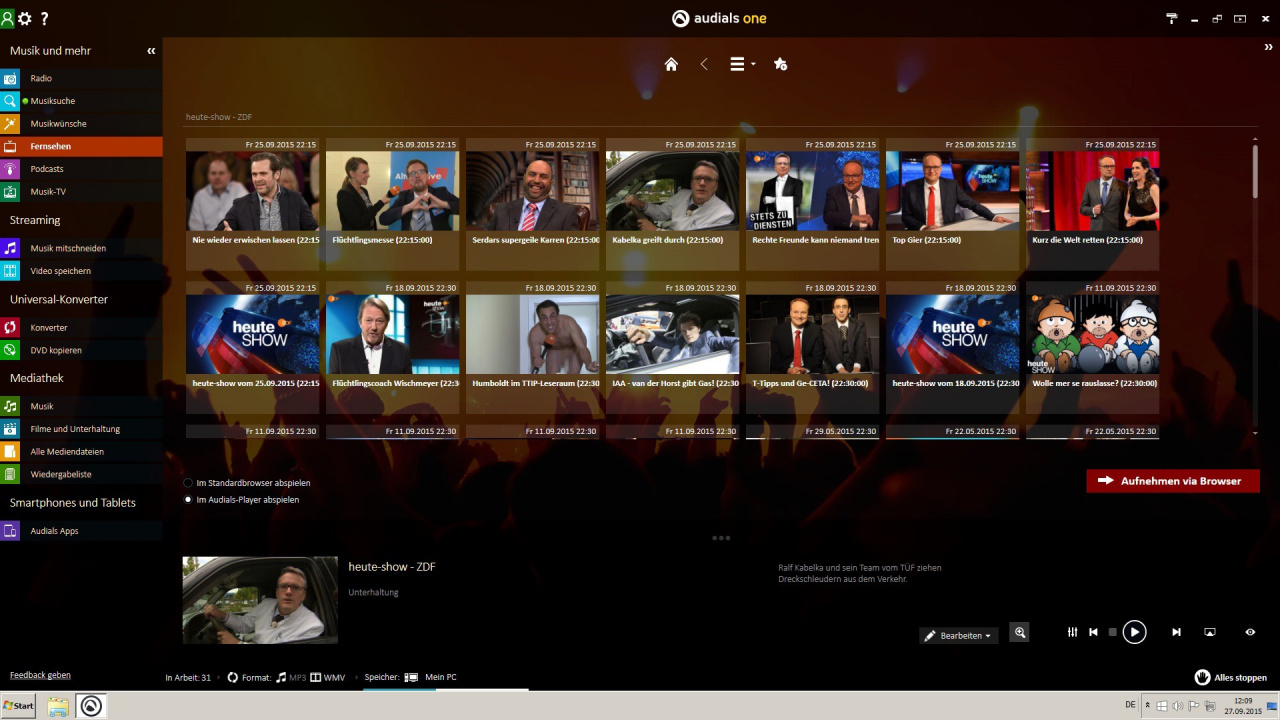Navigate back with the left arrow
1280x720 pixels.
pos(704,64)
